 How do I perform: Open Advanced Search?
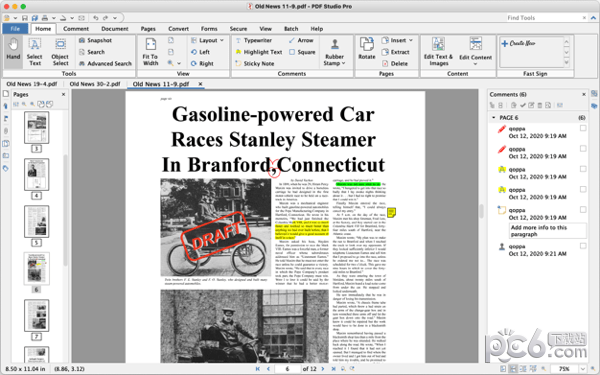(105, 64)
